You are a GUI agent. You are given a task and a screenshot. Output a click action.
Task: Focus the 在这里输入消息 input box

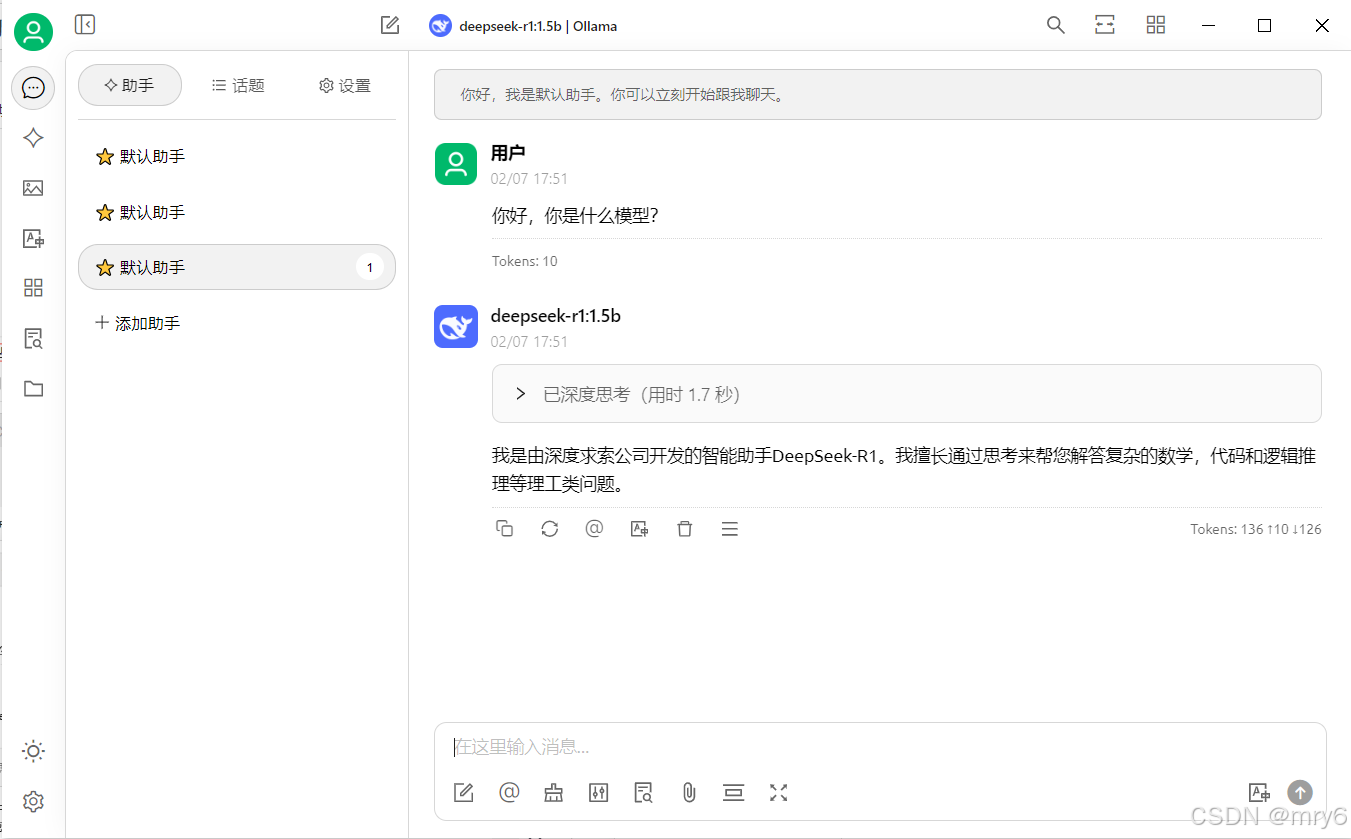coord(880,747)
